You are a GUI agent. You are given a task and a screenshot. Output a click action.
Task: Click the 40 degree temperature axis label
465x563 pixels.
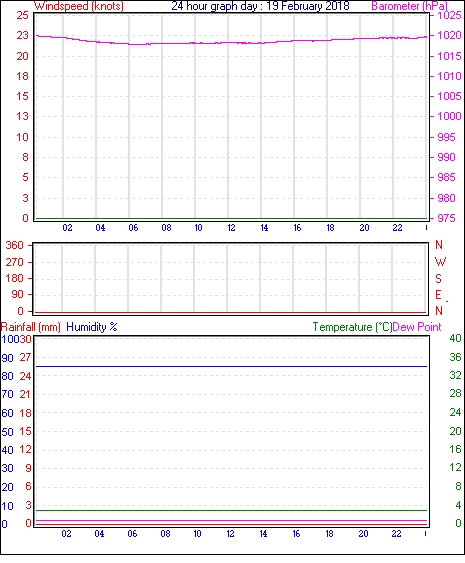pyautogui.click(x=455, y=338)
